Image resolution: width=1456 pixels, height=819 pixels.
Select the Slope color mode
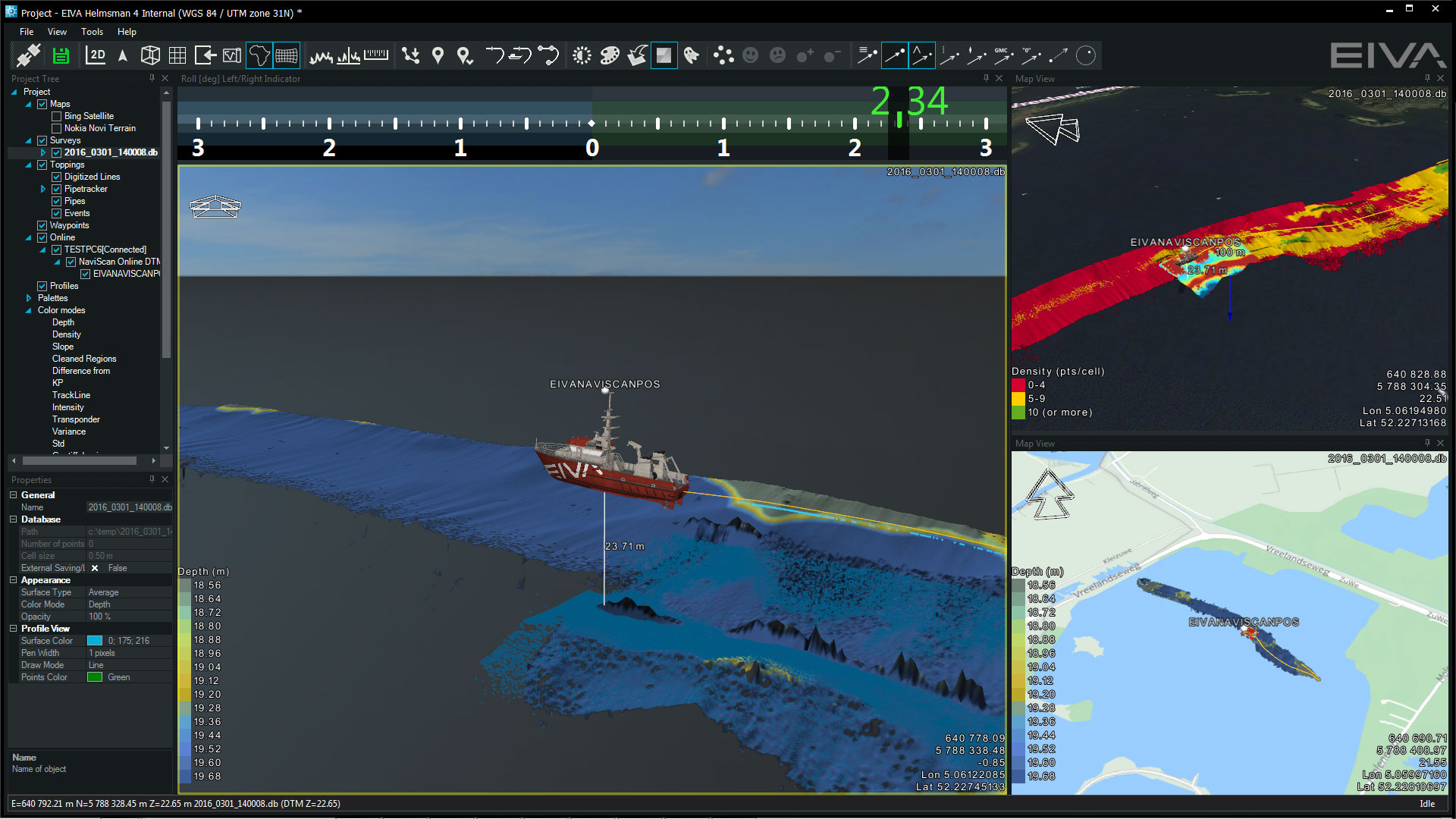pyautogui.click(x=63, y=347)
